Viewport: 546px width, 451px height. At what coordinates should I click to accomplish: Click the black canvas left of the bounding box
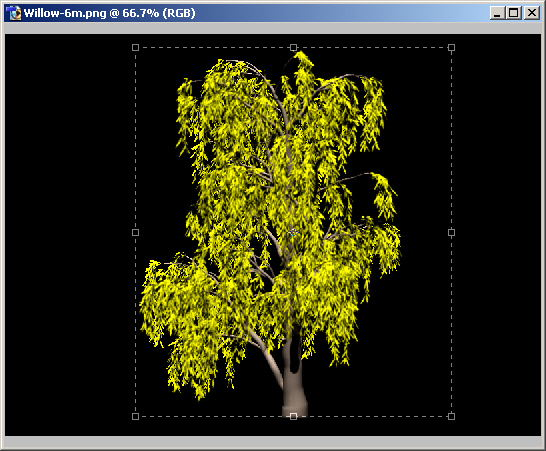[70, 232]
